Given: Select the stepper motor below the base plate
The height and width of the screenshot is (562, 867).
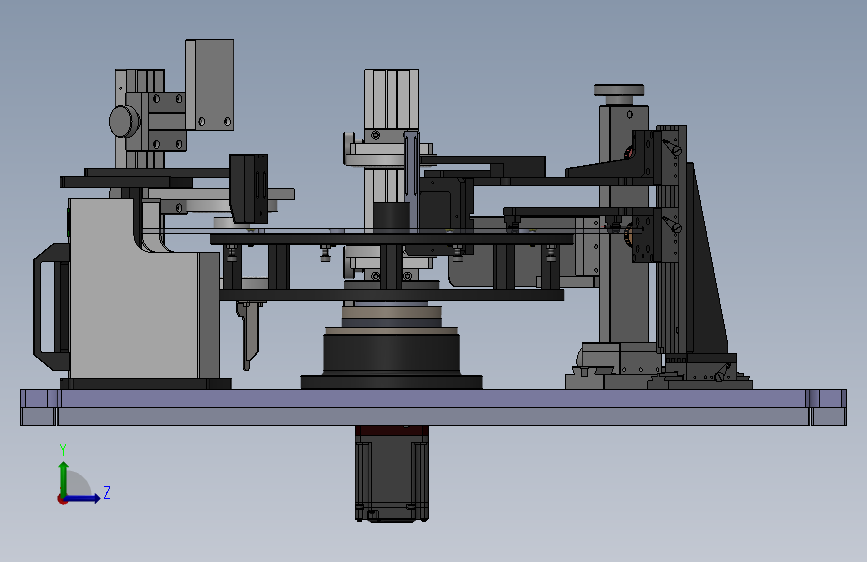Looking at the screenshot, I should point(391,473).
